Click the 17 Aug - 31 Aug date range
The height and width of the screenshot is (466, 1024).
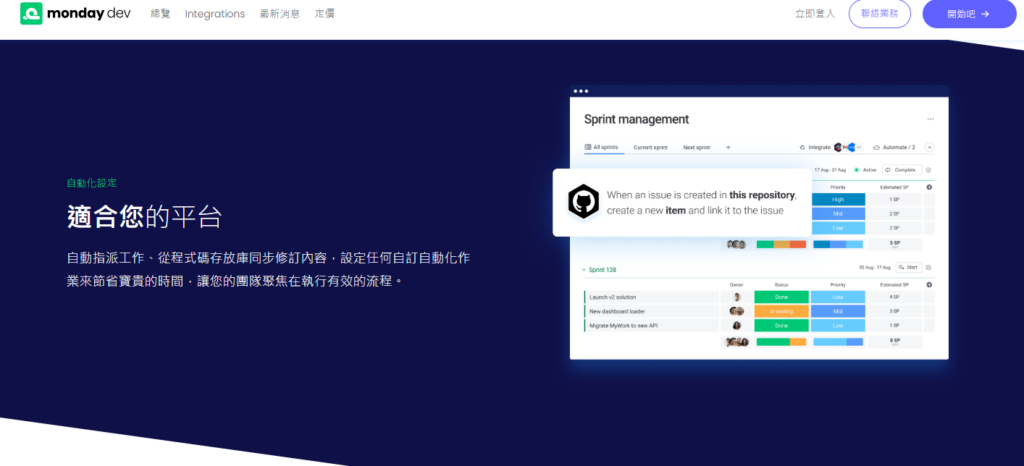pos(829,170)
